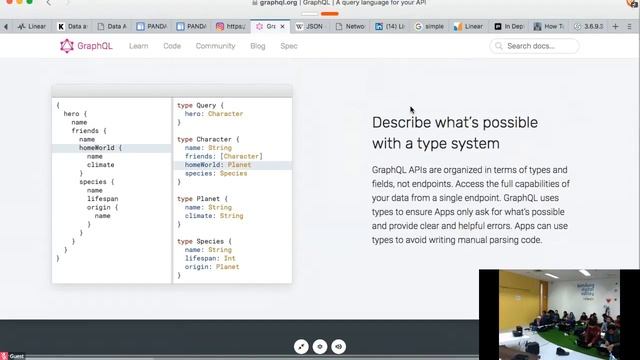640x360 pixels.
Task: Switch to the In Dep tab
Action: tap(509, 27)
